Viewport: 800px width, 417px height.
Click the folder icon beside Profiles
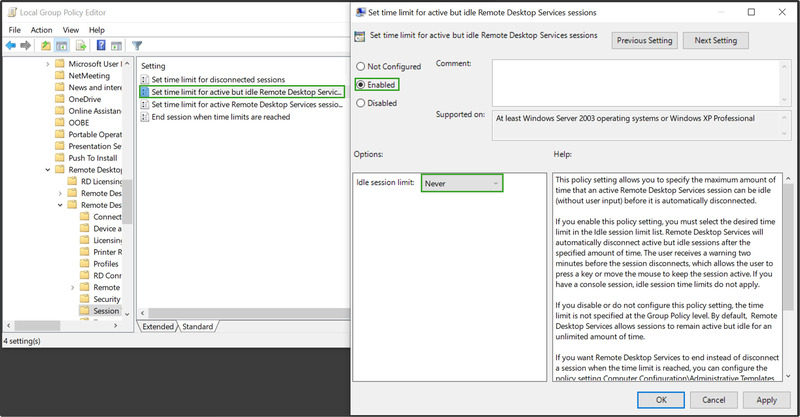coord(85,263)
